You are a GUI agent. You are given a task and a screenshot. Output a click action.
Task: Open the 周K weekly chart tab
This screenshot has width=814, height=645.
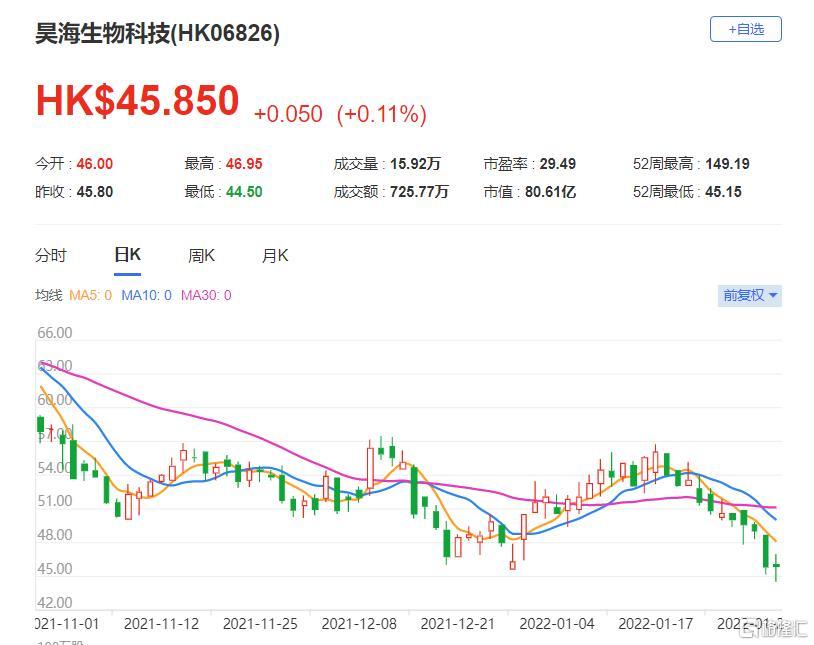pos(201,256)
